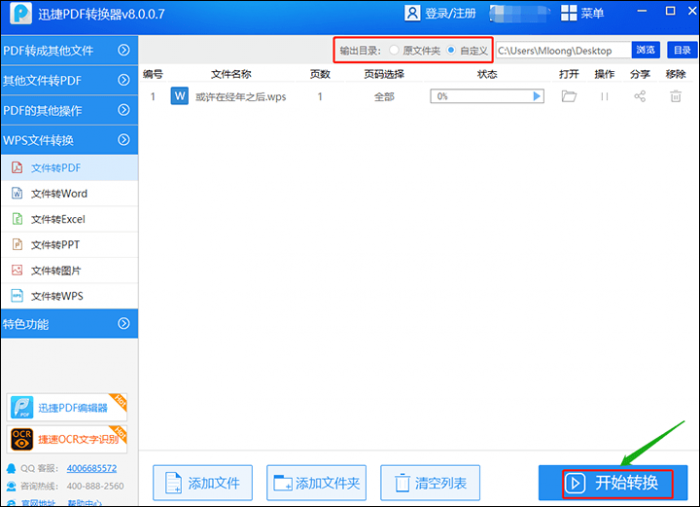Click the 添加文件夹 button
This screenshot has height=507, width=700.
pyautogui.click(x=317, y=483)
